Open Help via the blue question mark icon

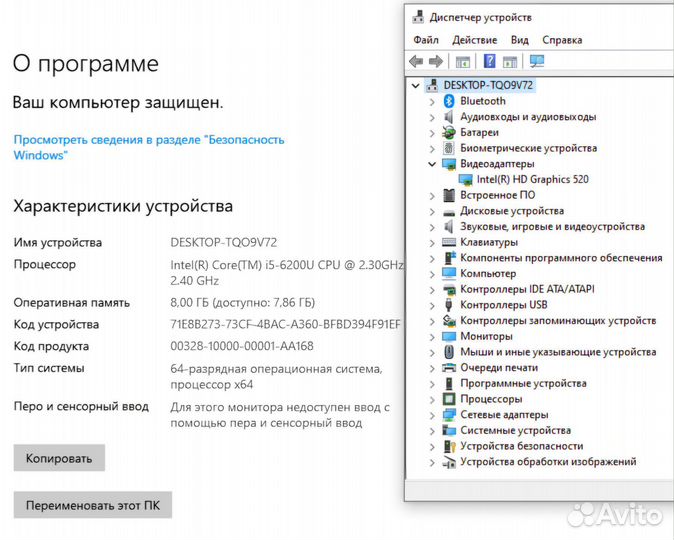[489, 61]
